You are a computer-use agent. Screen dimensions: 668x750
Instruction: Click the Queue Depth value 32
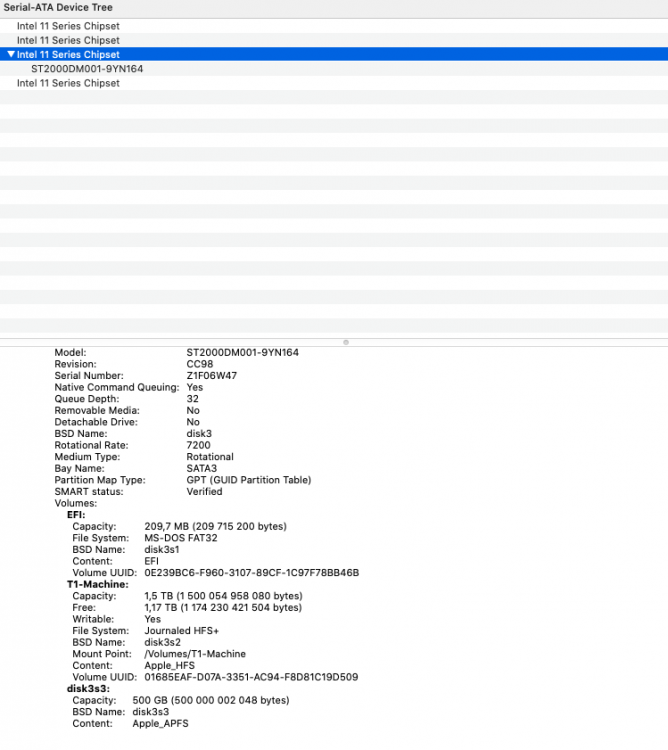coord(192,399)
